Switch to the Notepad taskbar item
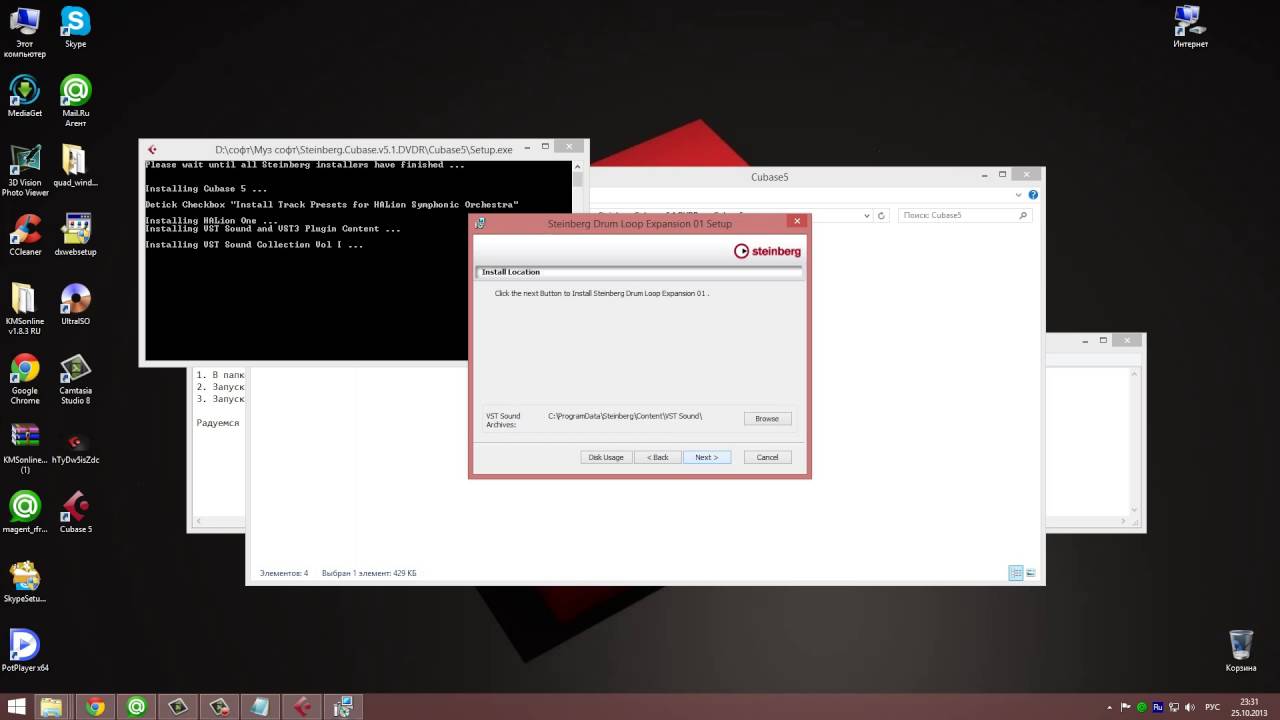Screen dimensions: 1280x720 point(260,707)
